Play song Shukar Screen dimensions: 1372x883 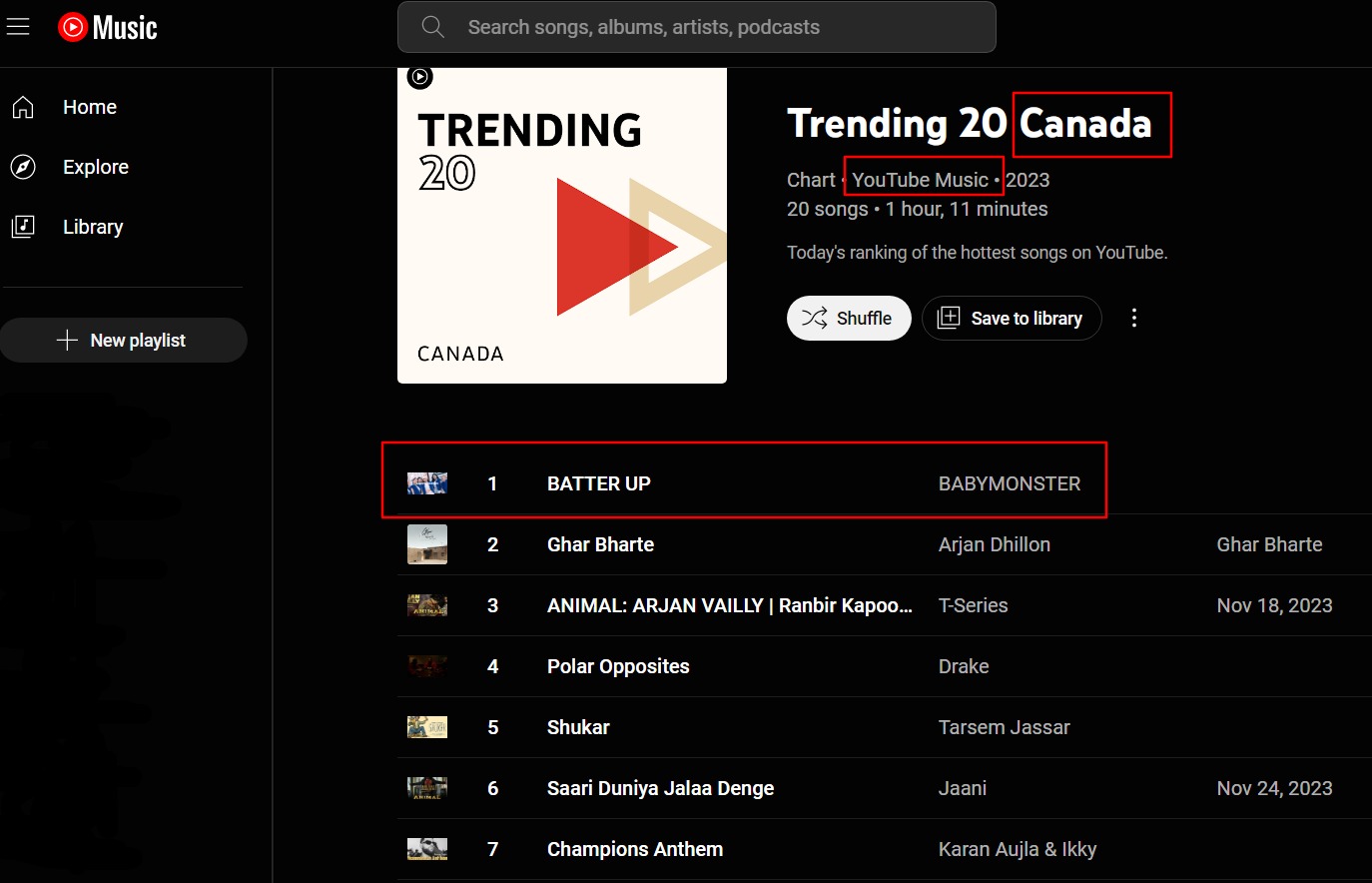point(578,727)
